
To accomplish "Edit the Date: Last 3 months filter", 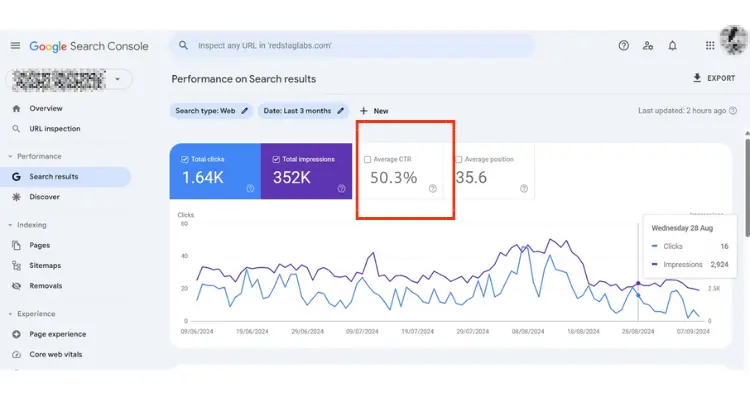I will tap(304, 111).
